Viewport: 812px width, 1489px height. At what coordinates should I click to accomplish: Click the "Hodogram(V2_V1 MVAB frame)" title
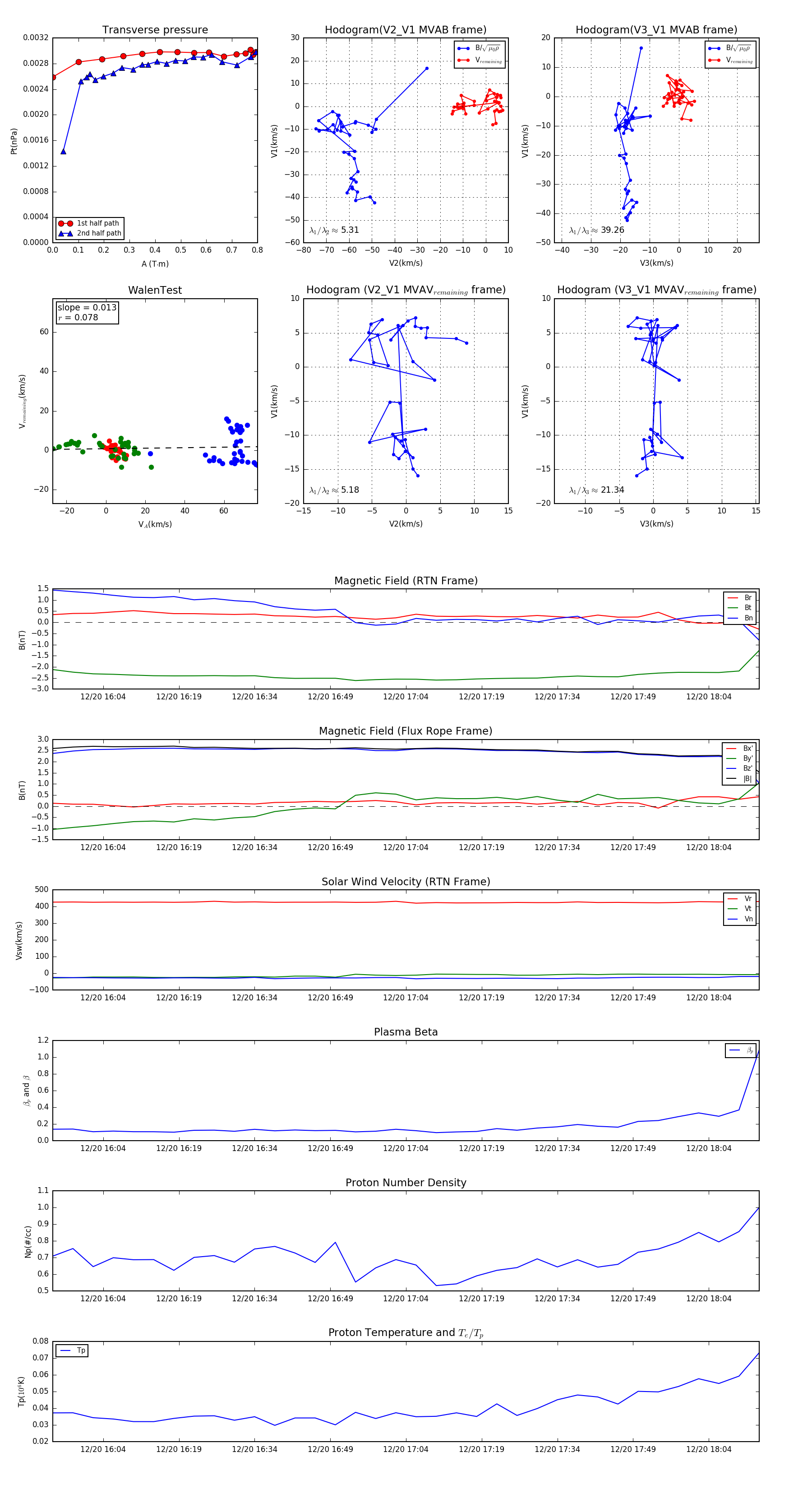point(405,30)
